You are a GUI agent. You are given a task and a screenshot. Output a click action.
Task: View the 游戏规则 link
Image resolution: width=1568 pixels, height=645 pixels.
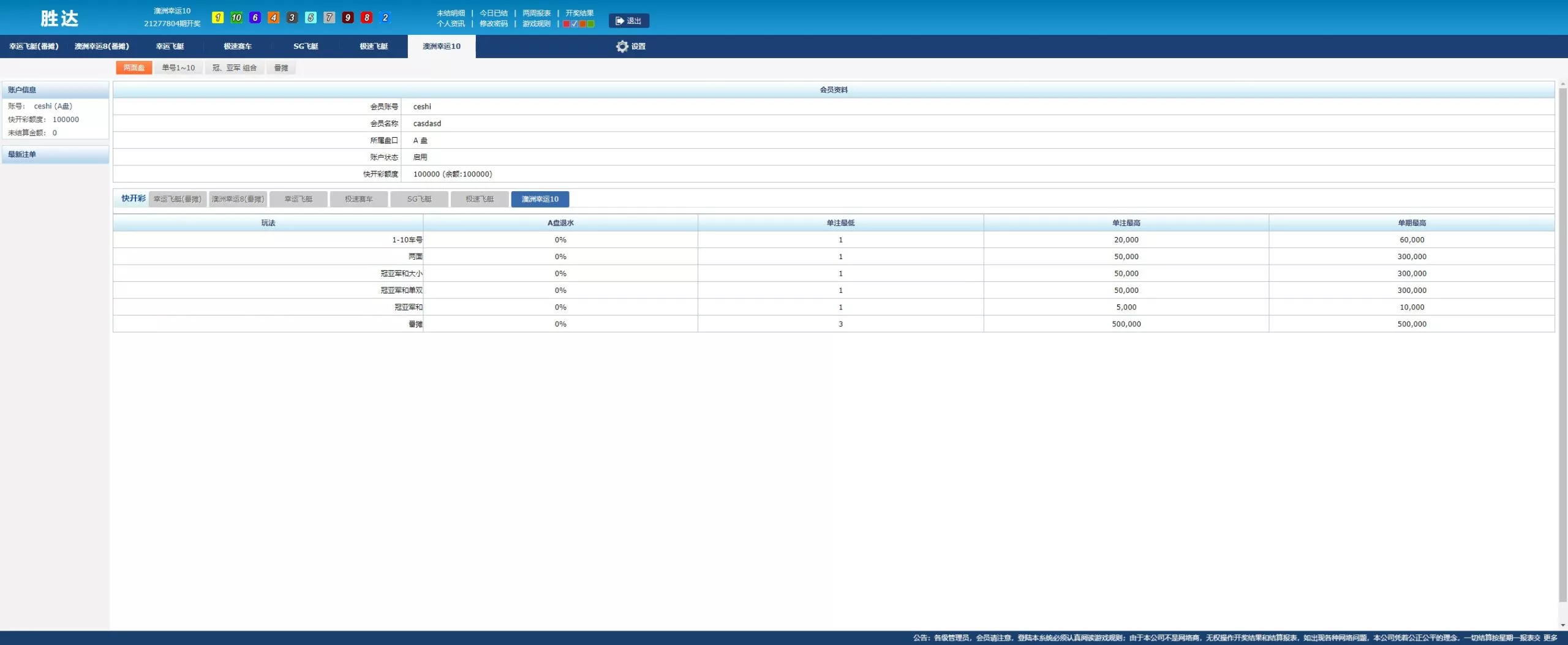coord(536,24)
